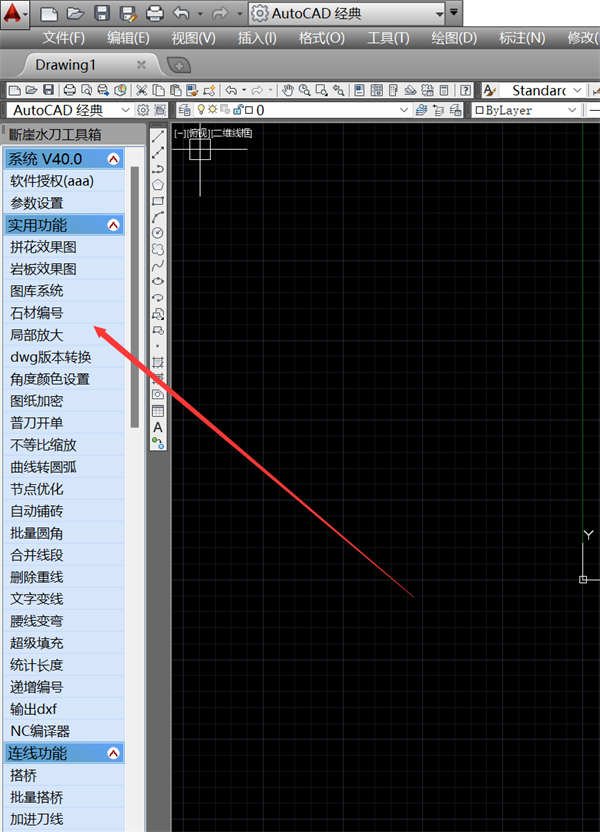Close the Drawing1 tab
600x832 pixels.
point(141,65)
